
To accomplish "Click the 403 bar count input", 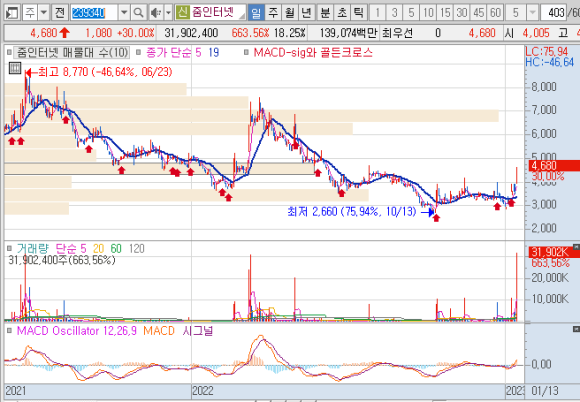I will click(x=554, y=13).
